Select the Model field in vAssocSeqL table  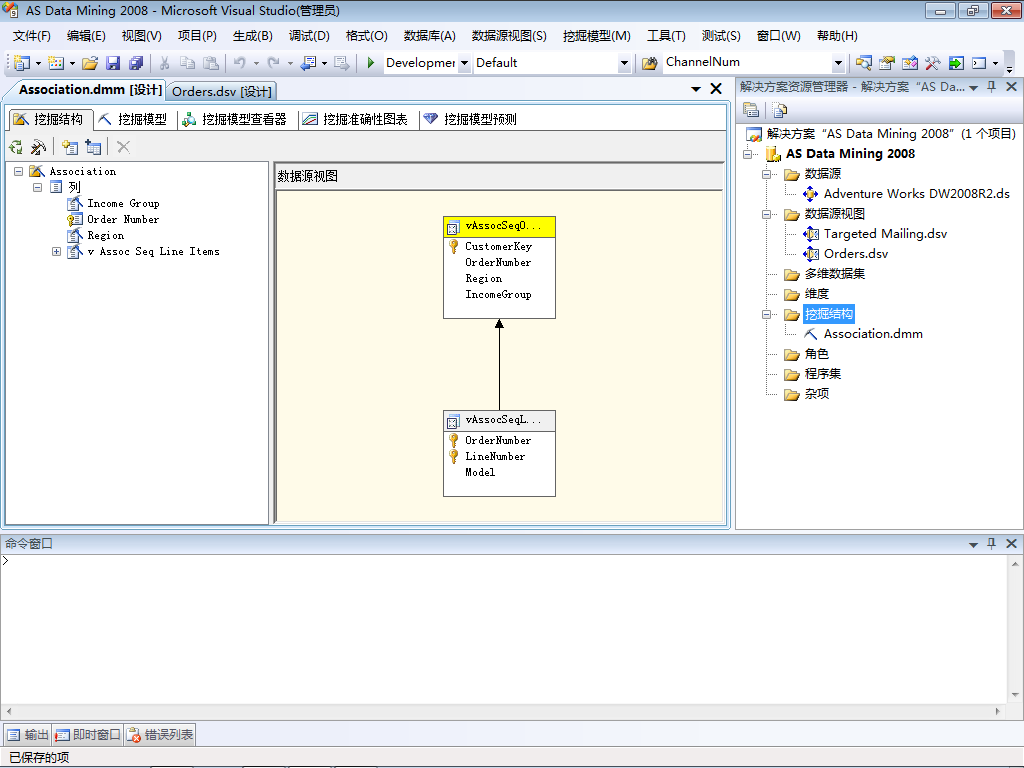pyautogui.click(x=480, y=473)
